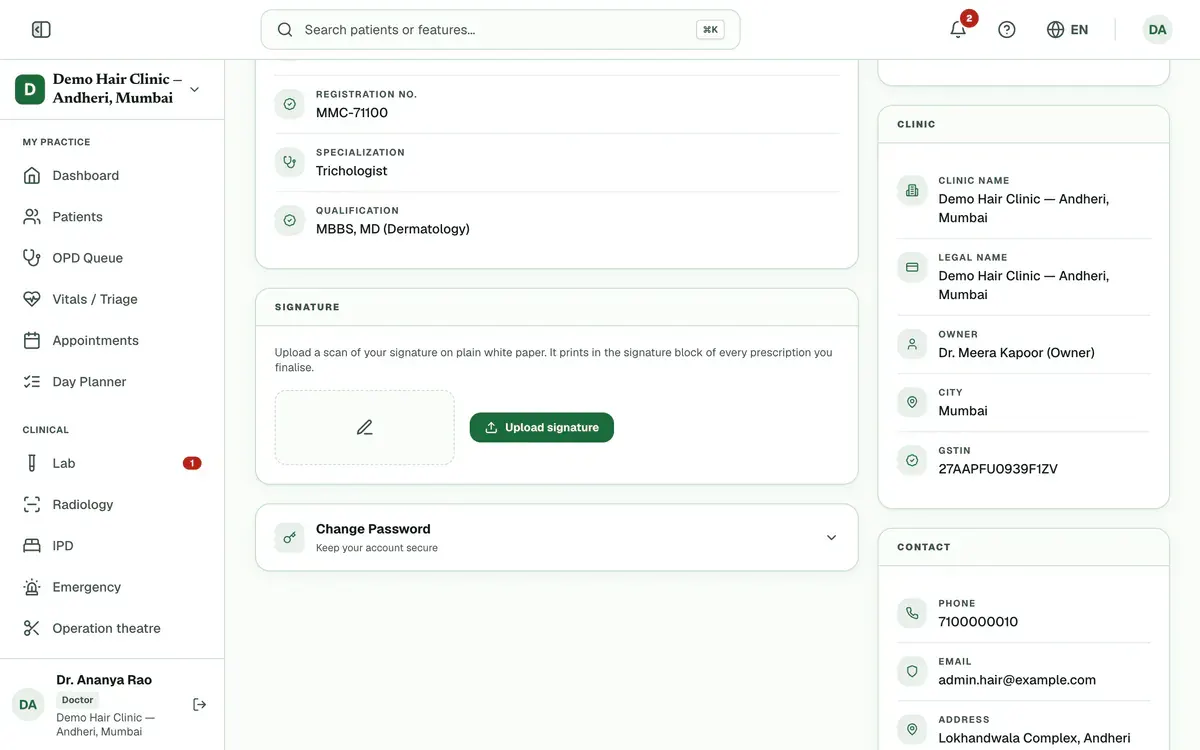
Task: Log out using the sidebar exit icon
Action: click(x=199, y=704)
